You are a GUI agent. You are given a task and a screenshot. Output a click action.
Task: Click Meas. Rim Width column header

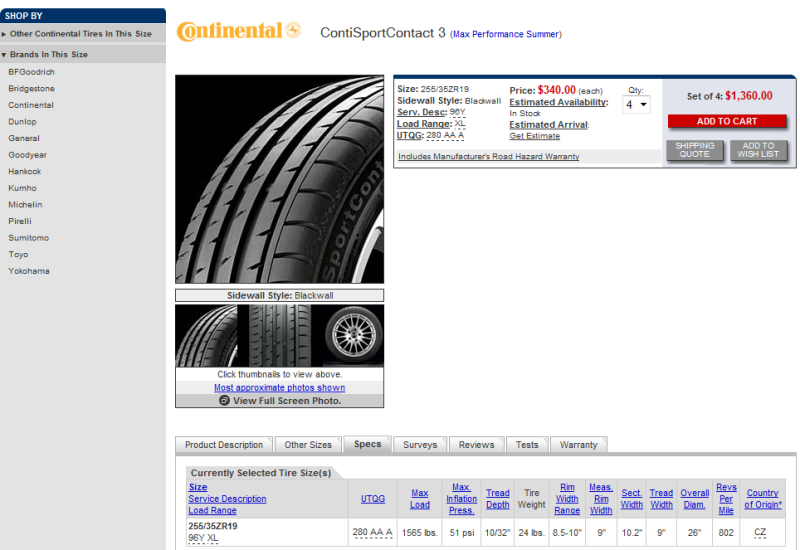(x=601, y=499)
